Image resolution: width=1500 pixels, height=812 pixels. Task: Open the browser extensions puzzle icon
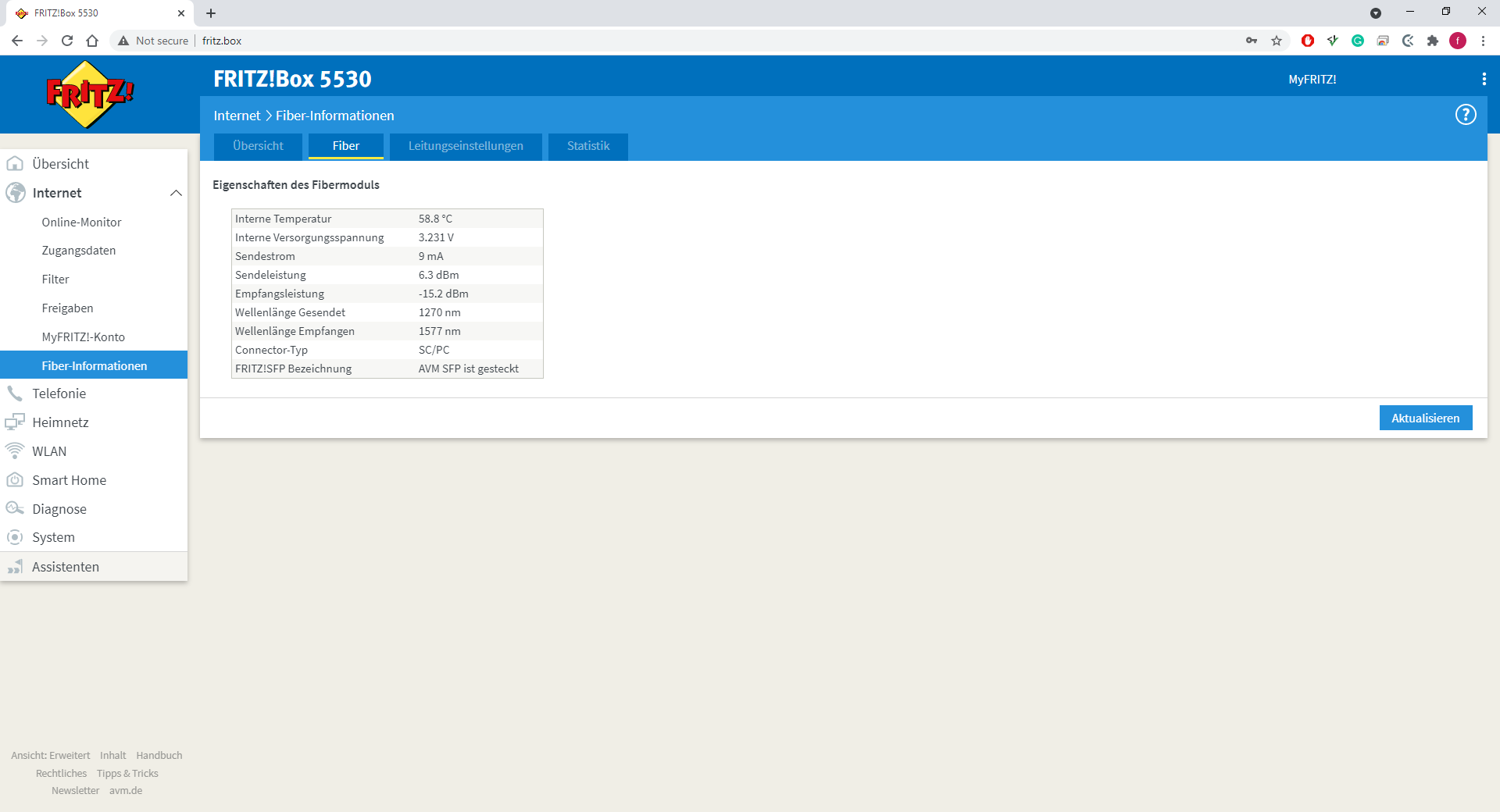1433,41
